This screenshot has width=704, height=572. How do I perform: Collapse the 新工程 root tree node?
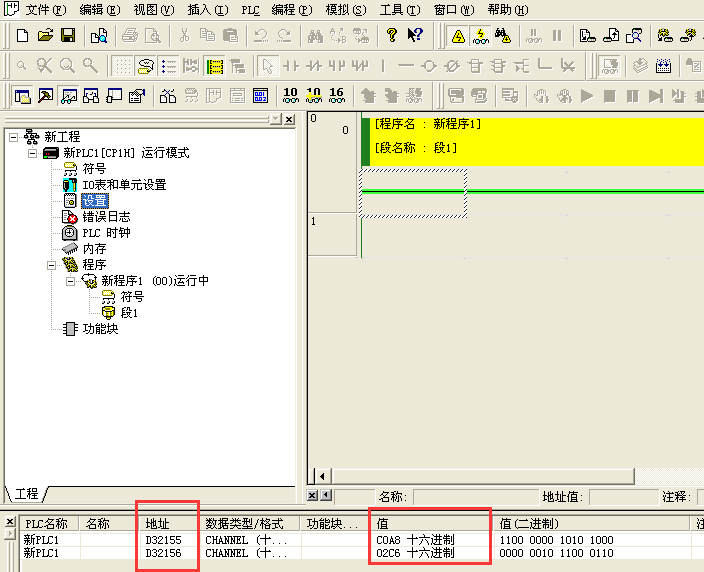tap(14, 137)
